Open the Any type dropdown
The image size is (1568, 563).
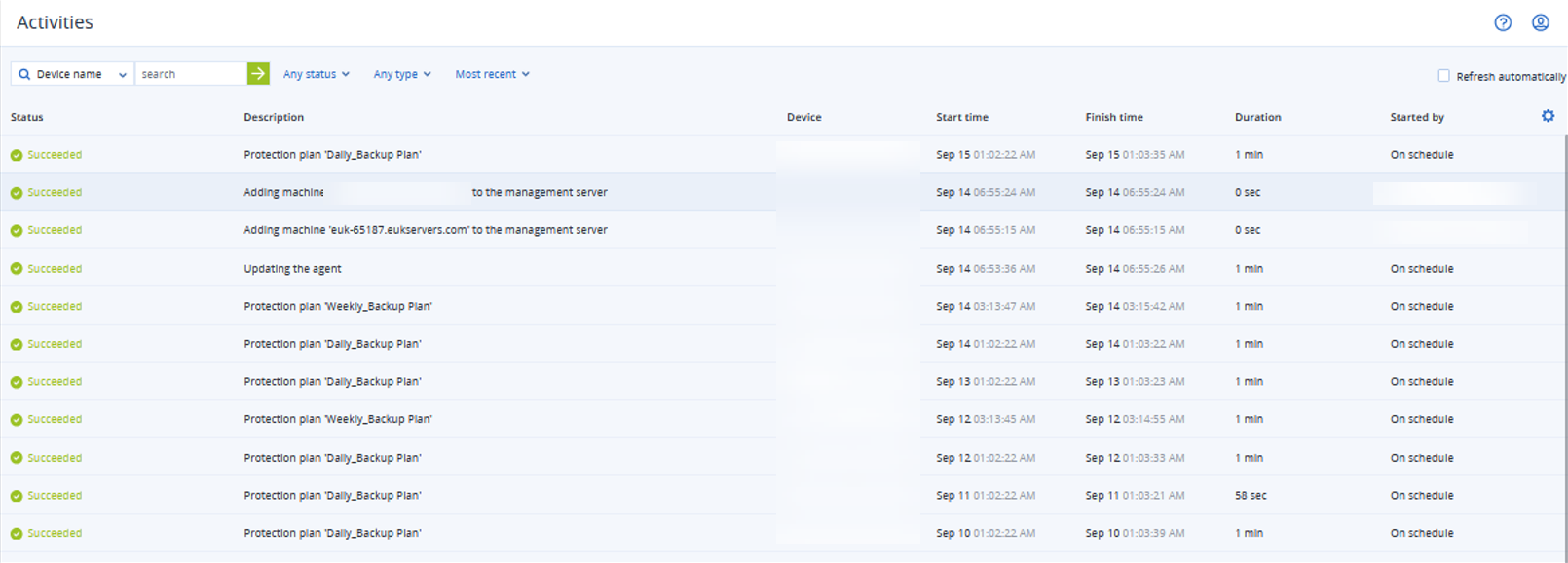coord(402,74)
